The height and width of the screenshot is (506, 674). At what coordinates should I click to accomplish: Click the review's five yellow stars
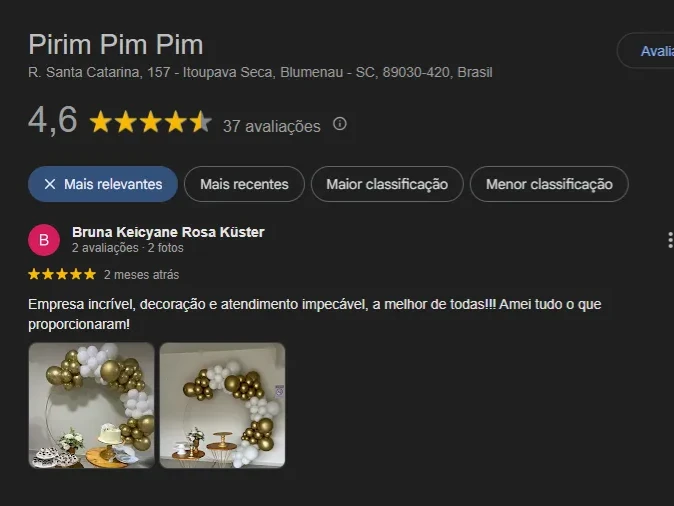62,274
